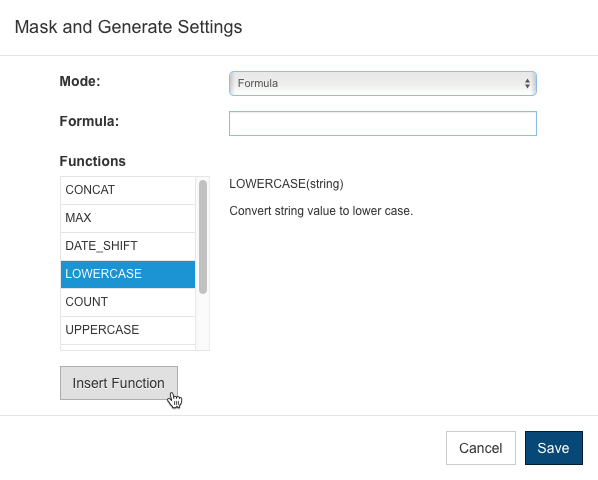
Task: Click the scrollbar track below the thumb
Action: point(203,322)
